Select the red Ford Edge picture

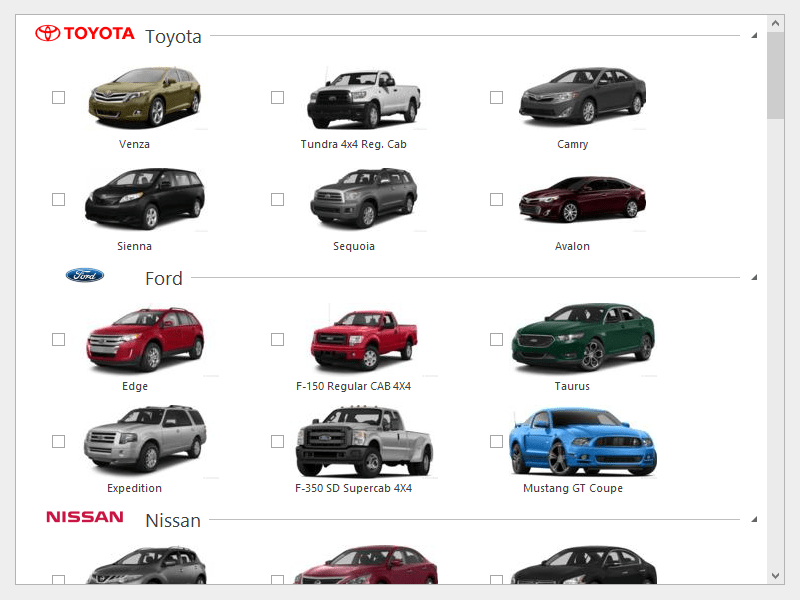pos(145,339)
